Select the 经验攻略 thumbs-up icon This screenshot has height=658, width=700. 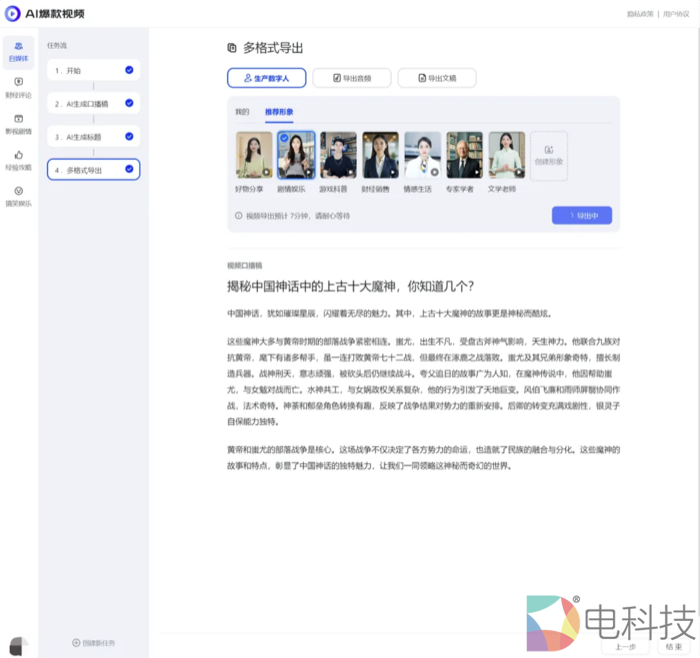pyautogui.click(x=18, y=155)
